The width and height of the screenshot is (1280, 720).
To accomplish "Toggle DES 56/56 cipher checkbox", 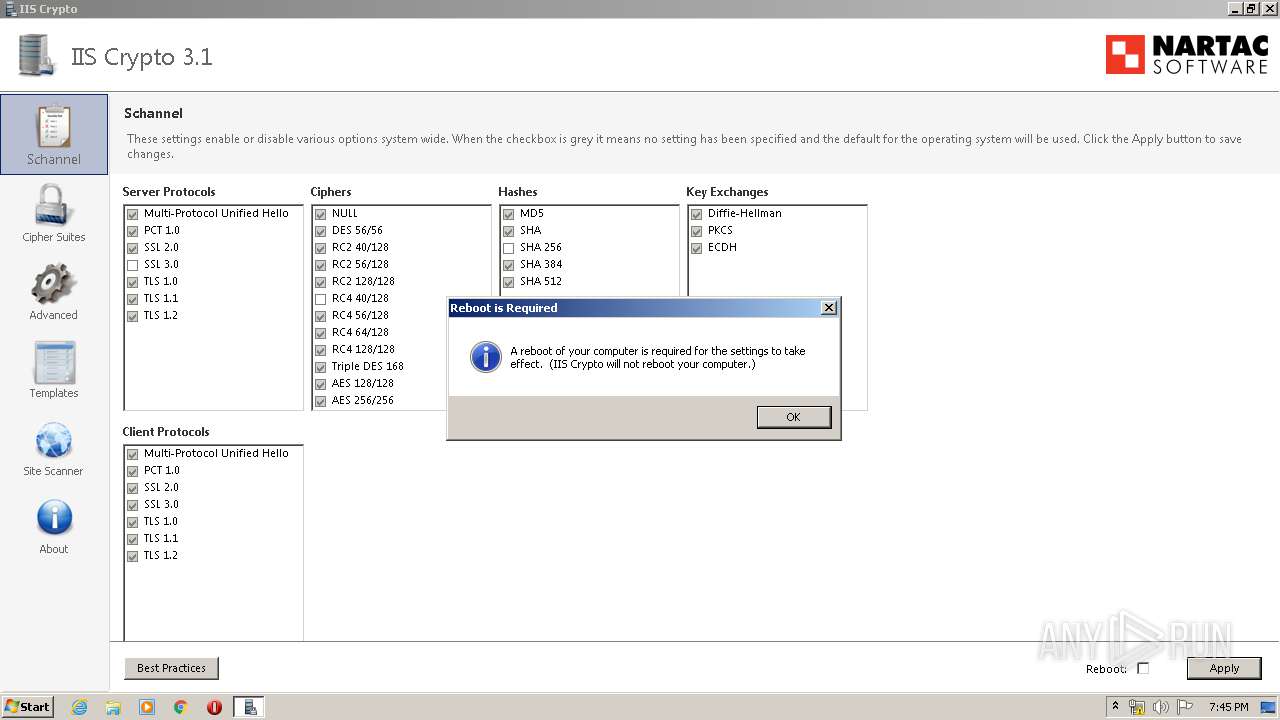I will coord(320,231).
